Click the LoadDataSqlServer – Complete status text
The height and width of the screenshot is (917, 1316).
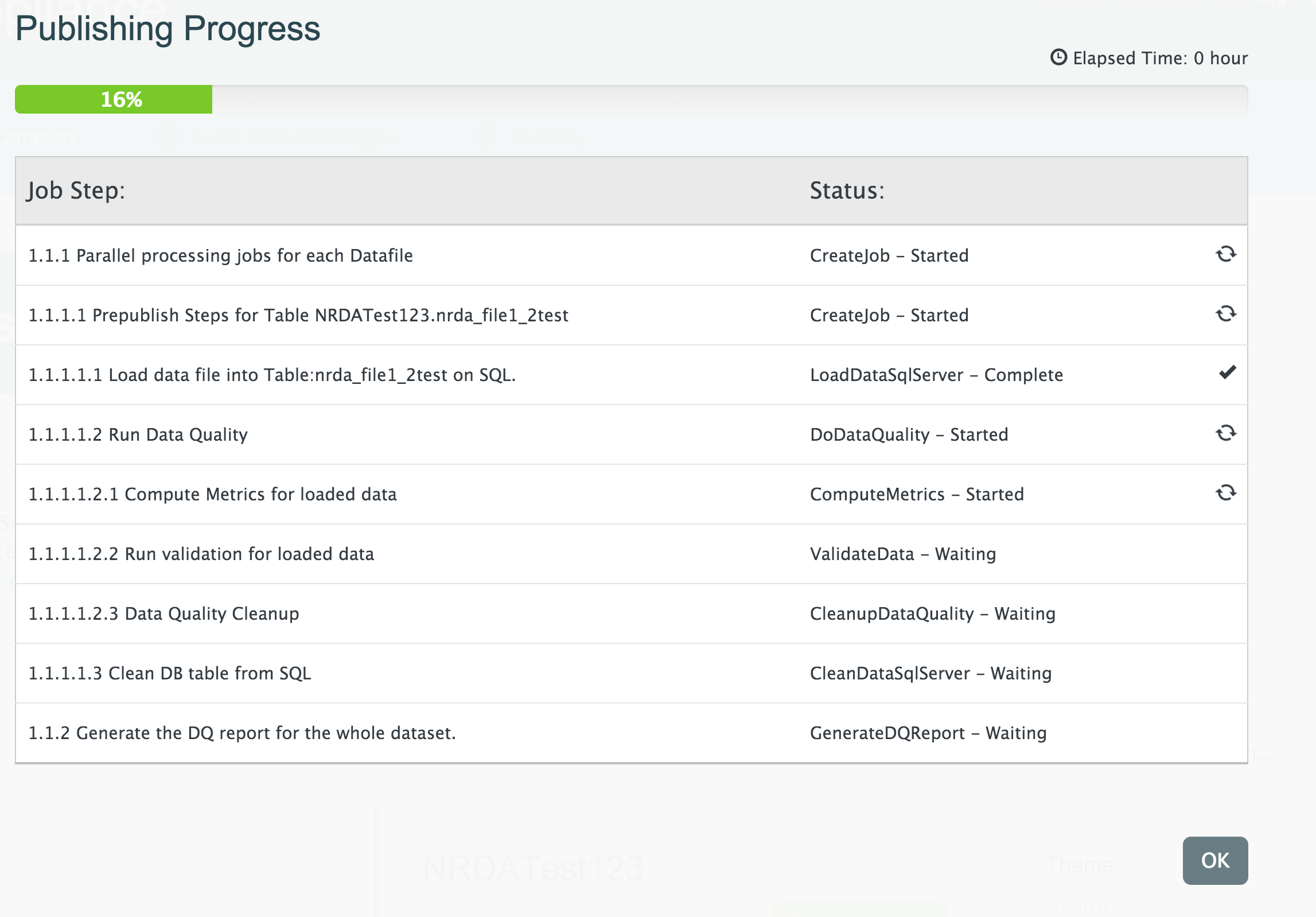[x=936, y=375]
